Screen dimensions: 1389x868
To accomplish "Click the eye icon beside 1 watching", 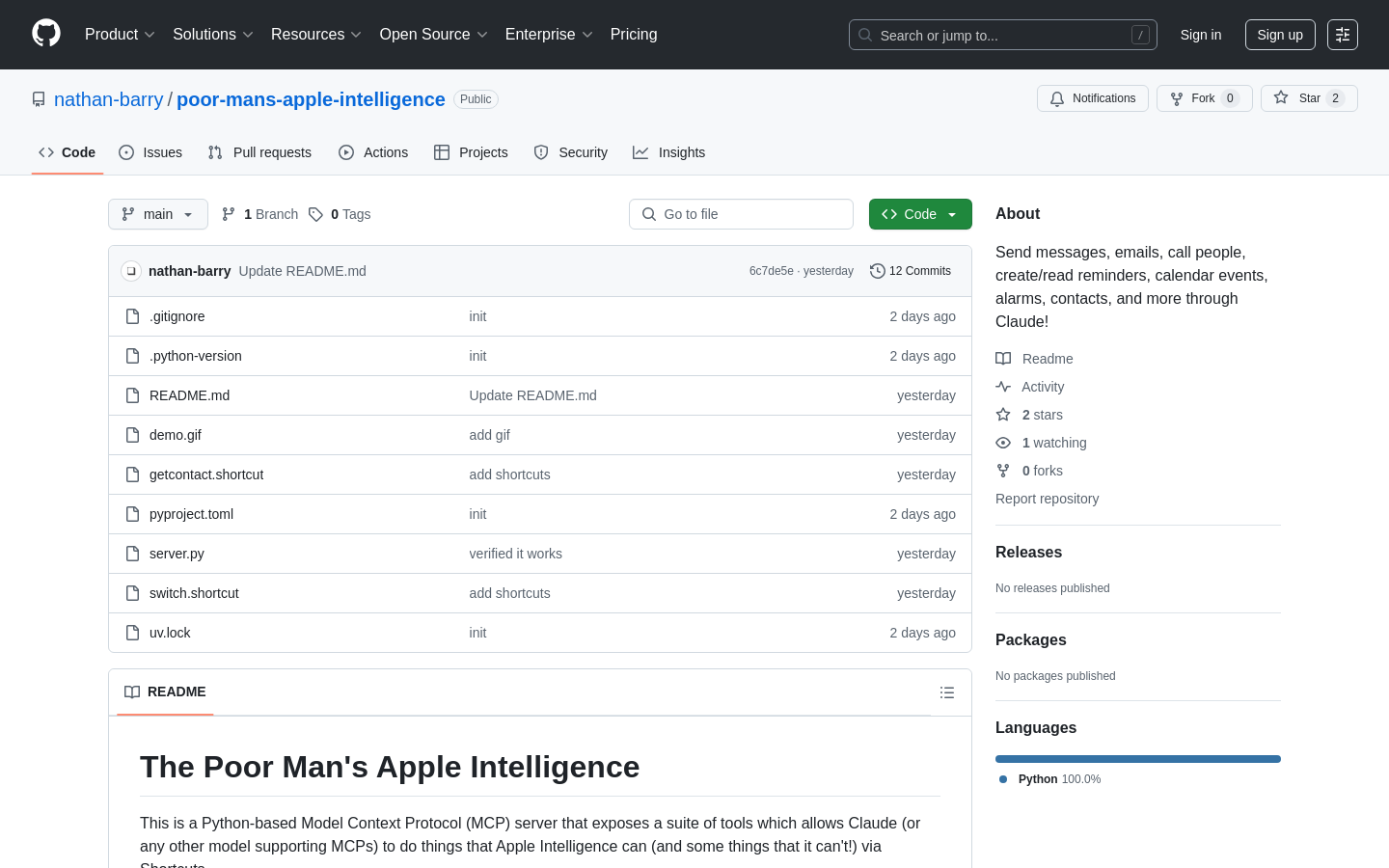I will pos(1003,443).
